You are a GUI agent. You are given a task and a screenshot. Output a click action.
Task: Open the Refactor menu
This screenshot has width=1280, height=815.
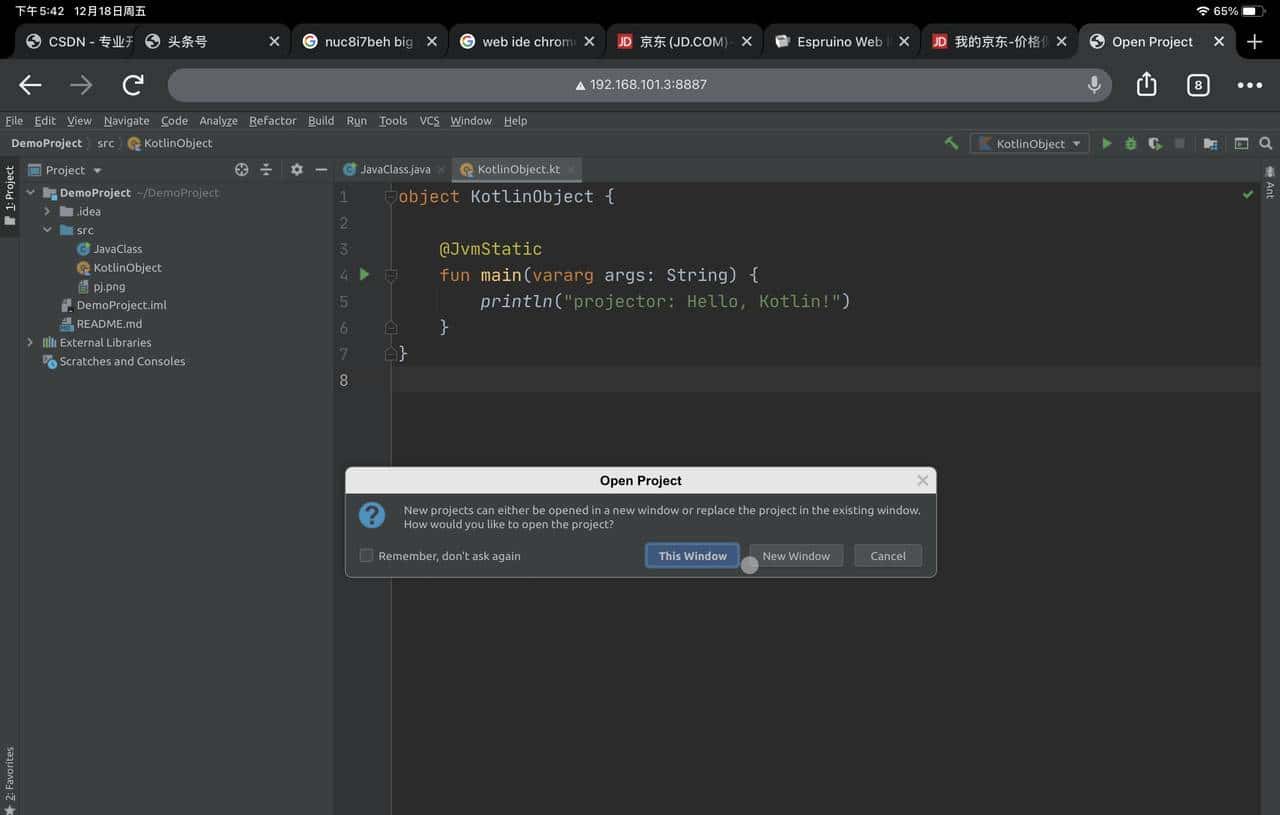pyautogui.click(x=272, y=120)
